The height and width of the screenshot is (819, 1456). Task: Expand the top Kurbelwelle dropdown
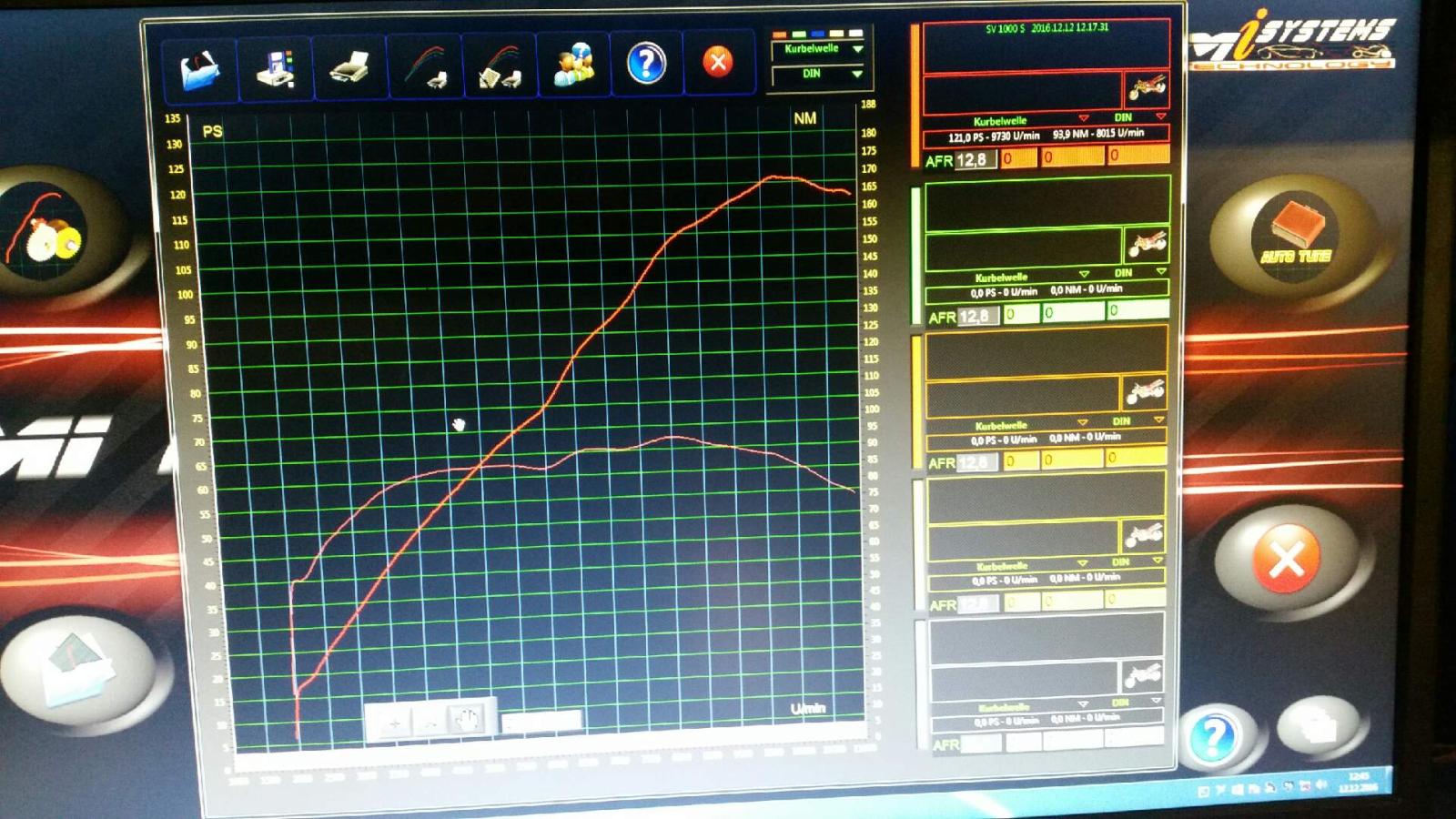857,49
